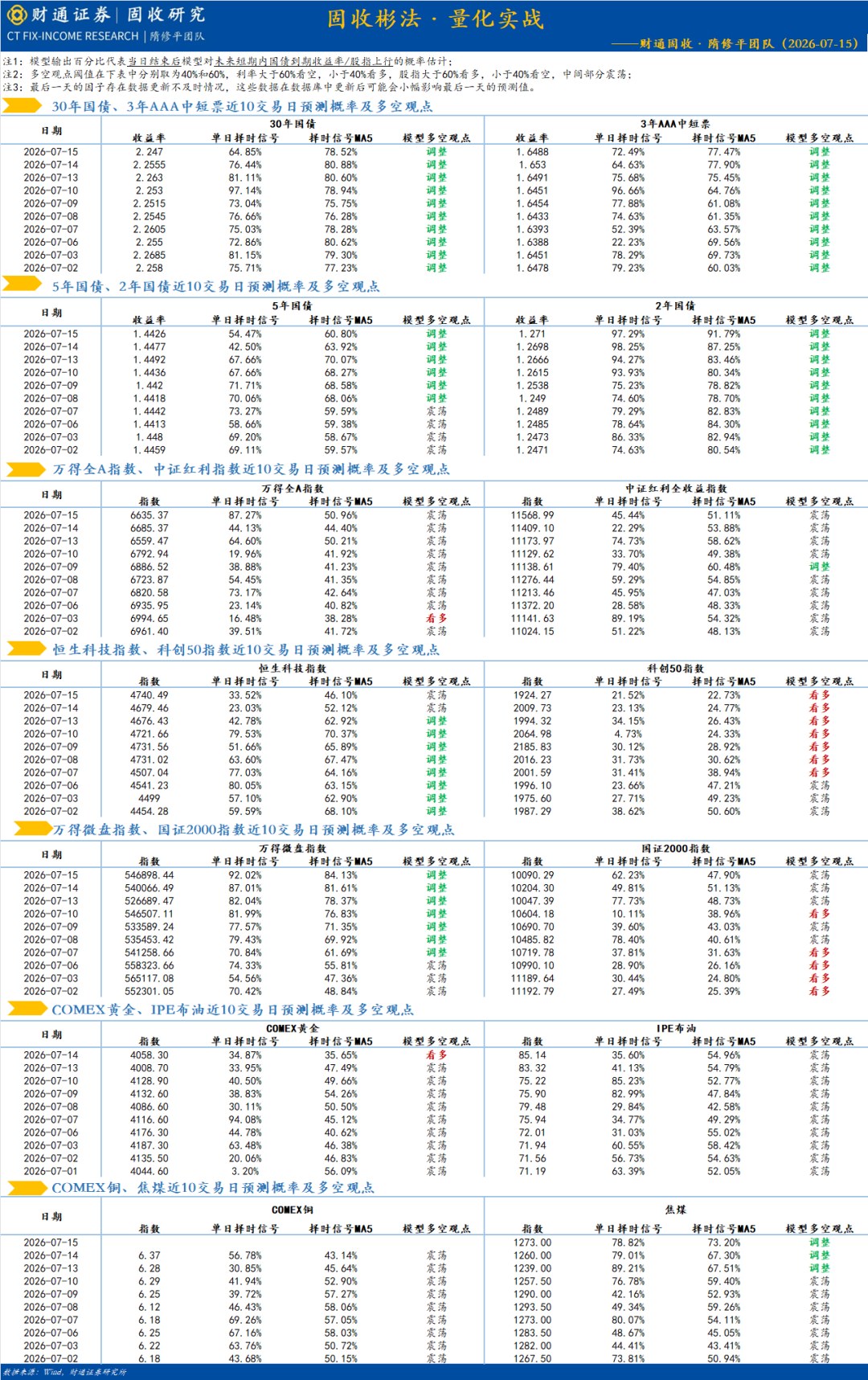This screenshot has height=1380, width=868.
Task: Click the red 看多 label in 万得全A table
Action: pyautogui.click(x=436, y=618)
